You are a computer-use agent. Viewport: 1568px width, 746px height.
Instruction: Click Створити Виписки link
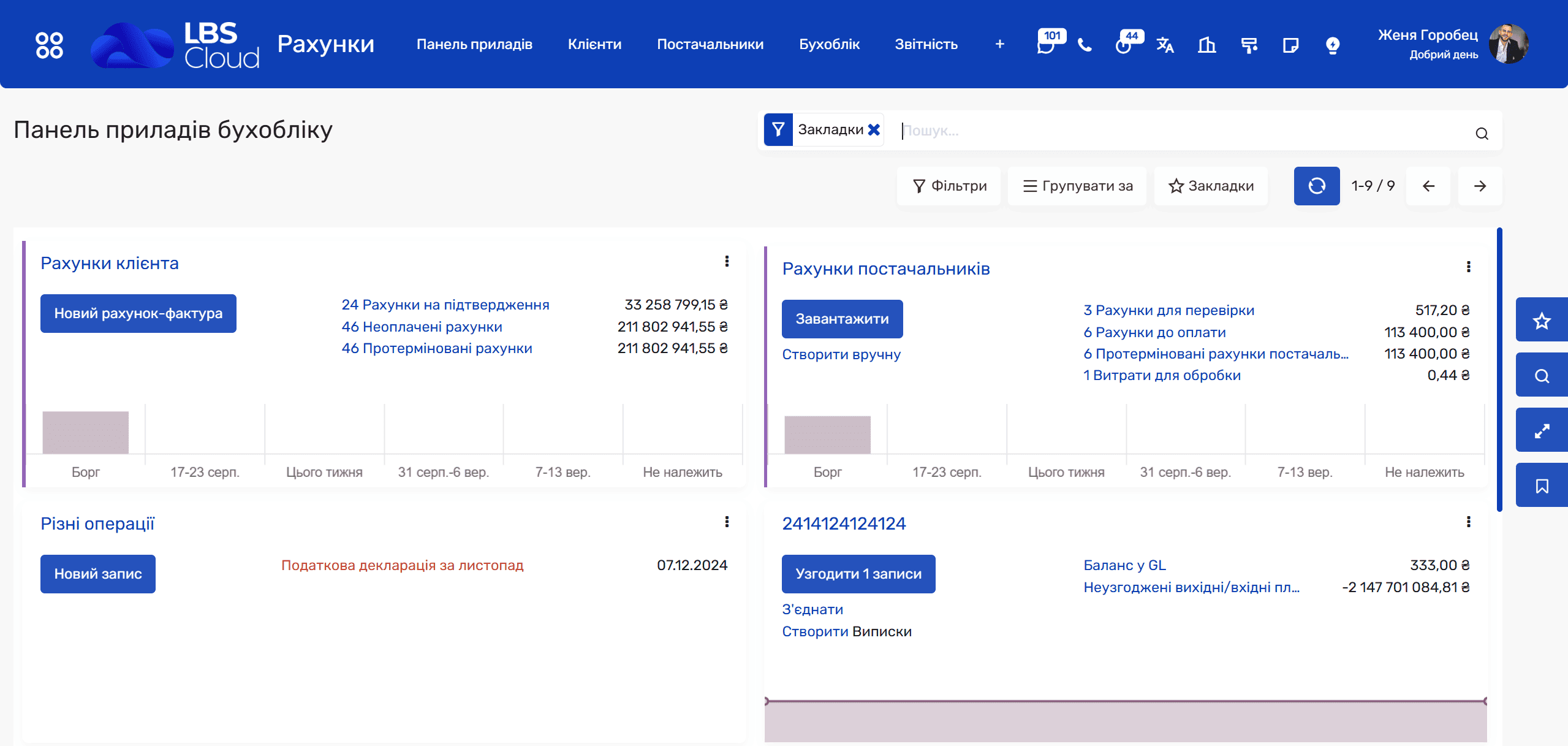(x=847, y=631)
